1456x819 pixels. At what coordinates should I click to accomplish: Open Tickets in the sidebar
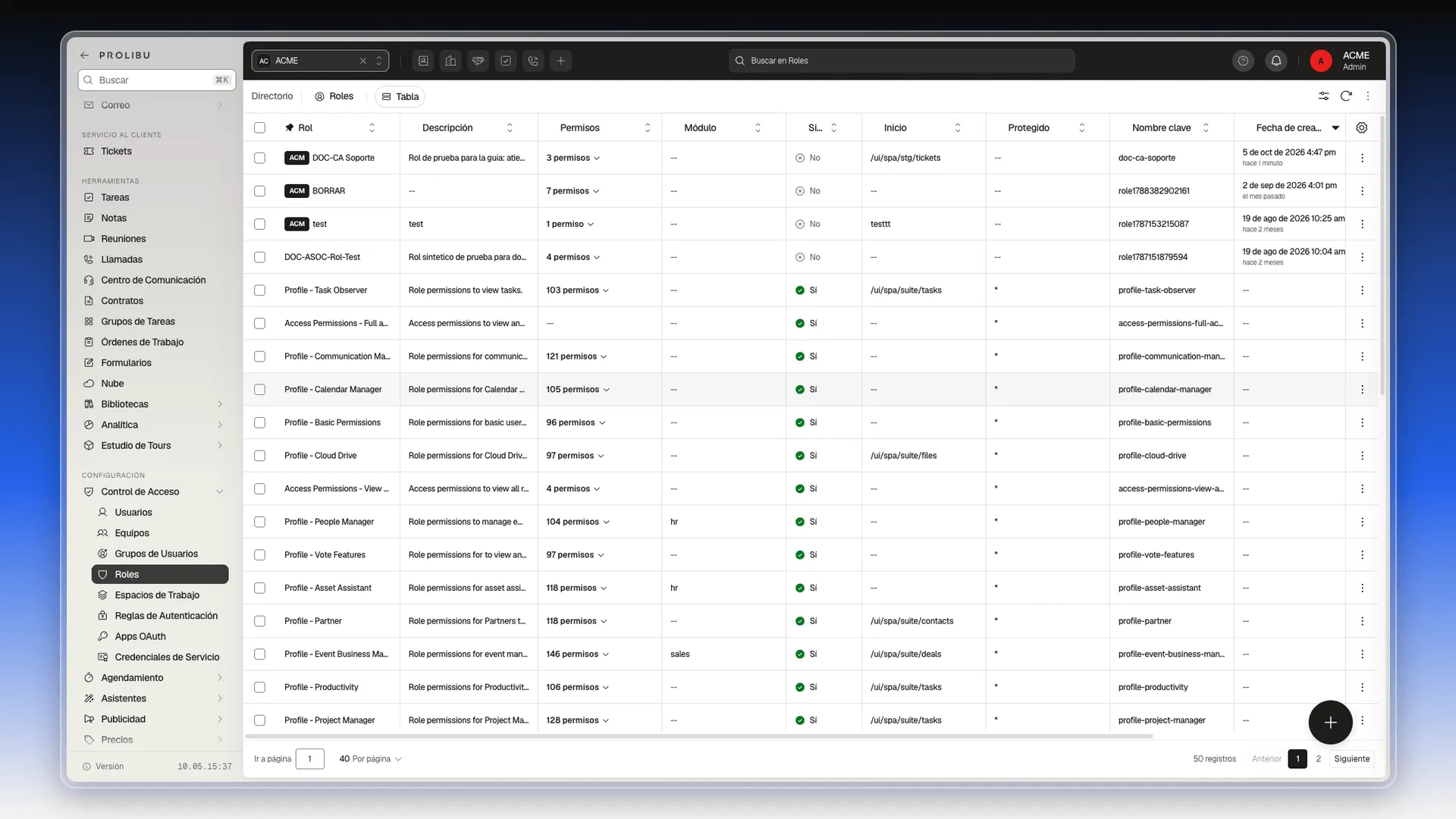116,152
